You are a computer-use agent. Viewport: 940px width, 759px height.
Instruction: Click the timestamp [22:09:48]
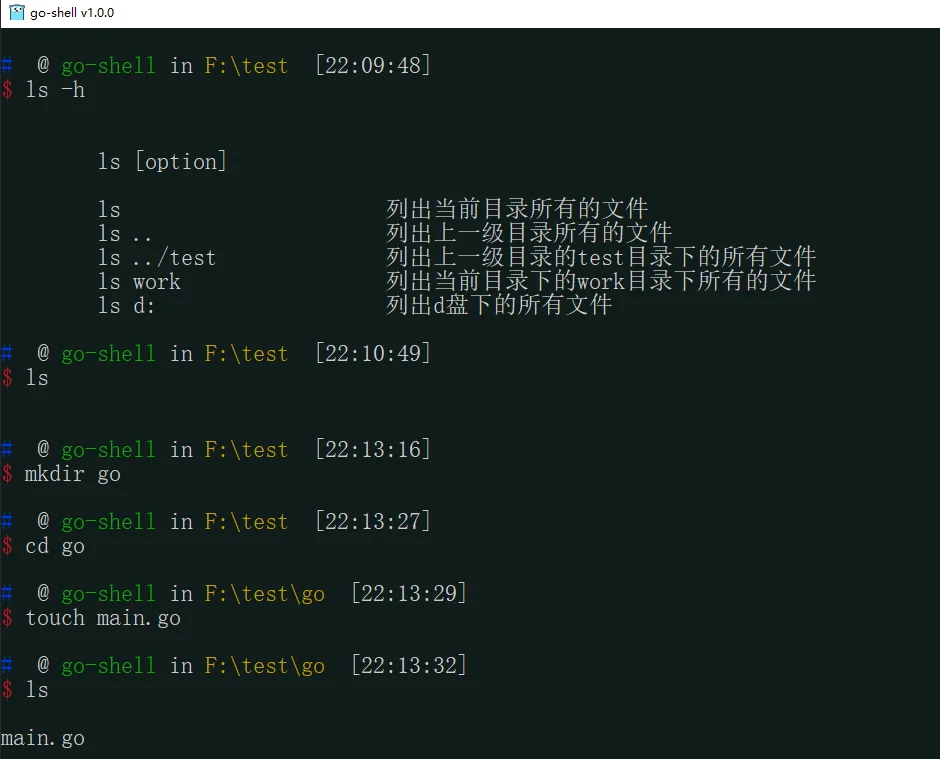point(372,66)
